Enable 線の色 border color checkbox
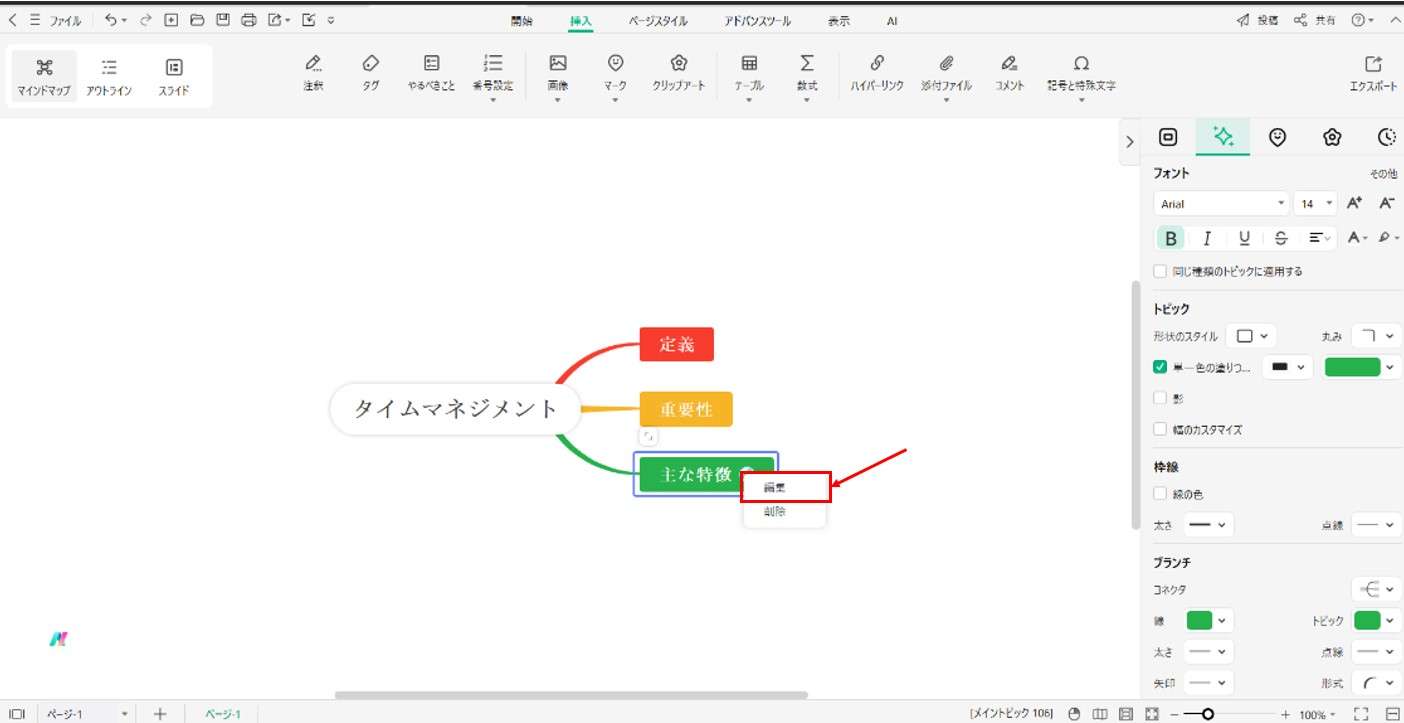 coord(1160,493)
